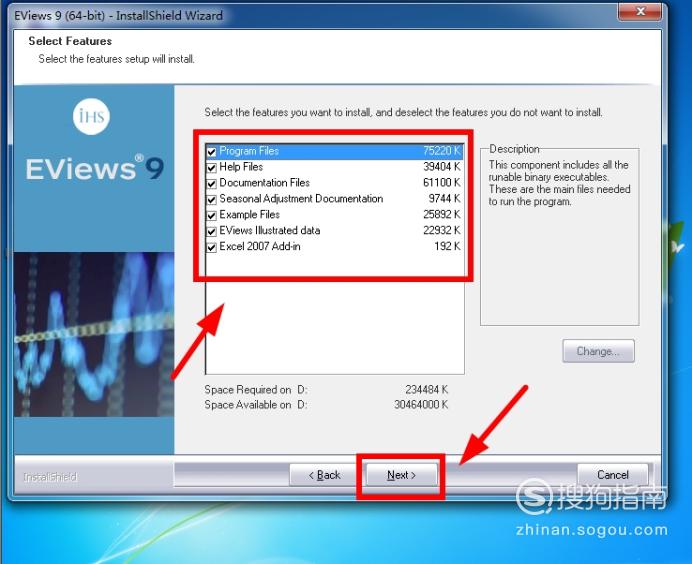692x564 pixels.
Task: Click the 39404 K size value
Action: [x=442, y=167]
